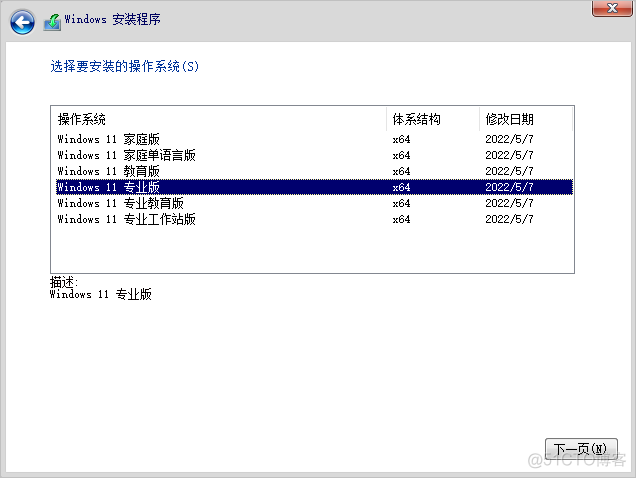Select Windows 11 专业教育版 row
This screenshot has width=636, height=478.
point(314,203)
